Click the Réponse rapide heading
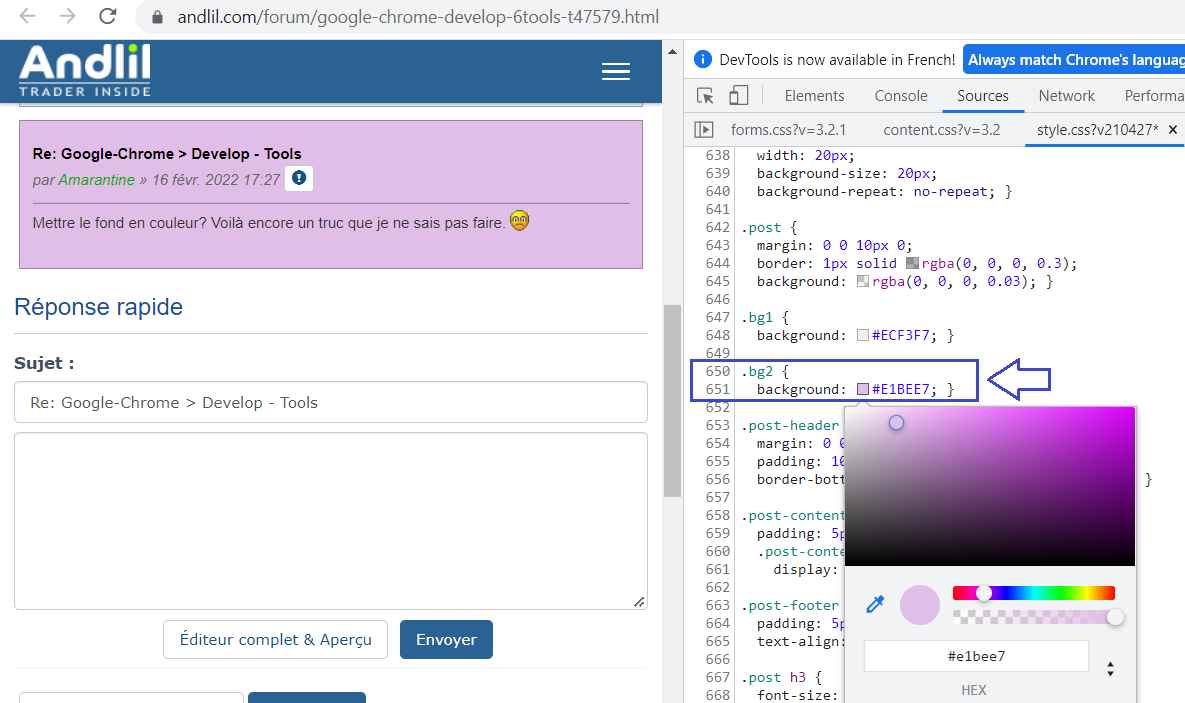The width and height of the screenshot is (1185, 703). [x=98, y=307]
